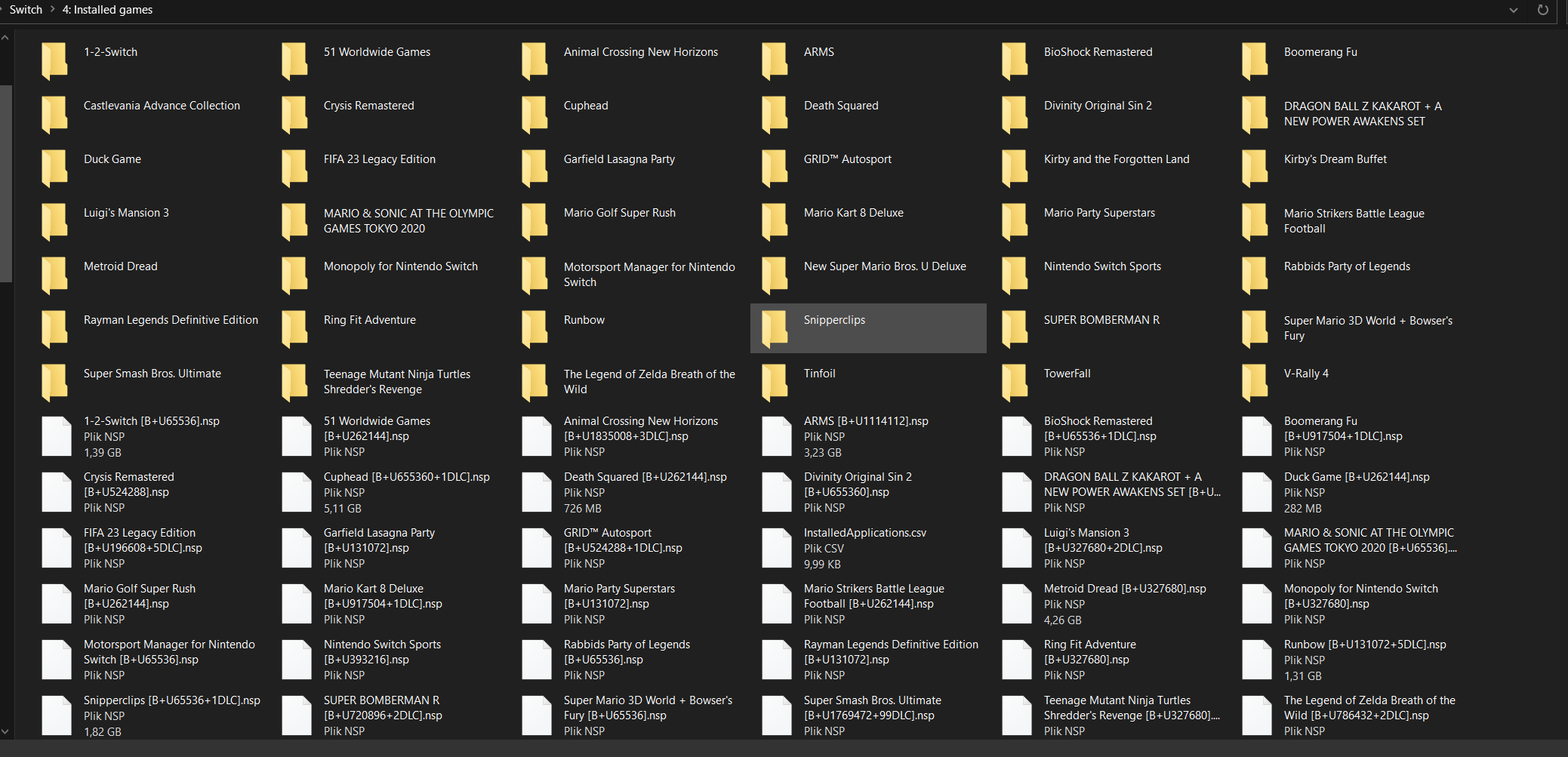This screenshot has width=1568, height=757.
Task: Click the Zelda Breath of the Wild folder name
Action: click(x=649, y=382)
